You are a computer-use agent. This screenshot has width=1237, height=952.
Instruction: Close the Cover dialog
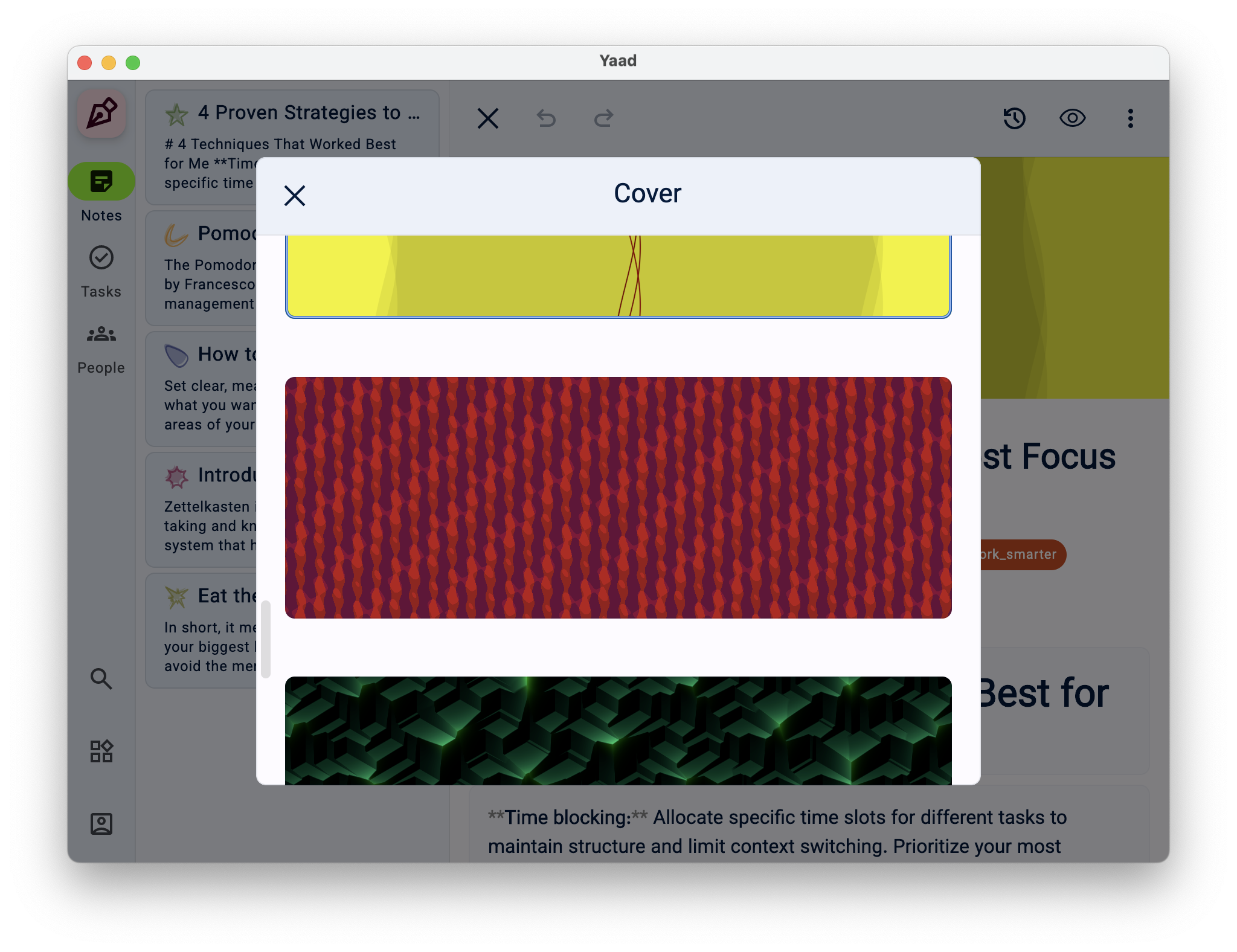(x=295, y=195)
